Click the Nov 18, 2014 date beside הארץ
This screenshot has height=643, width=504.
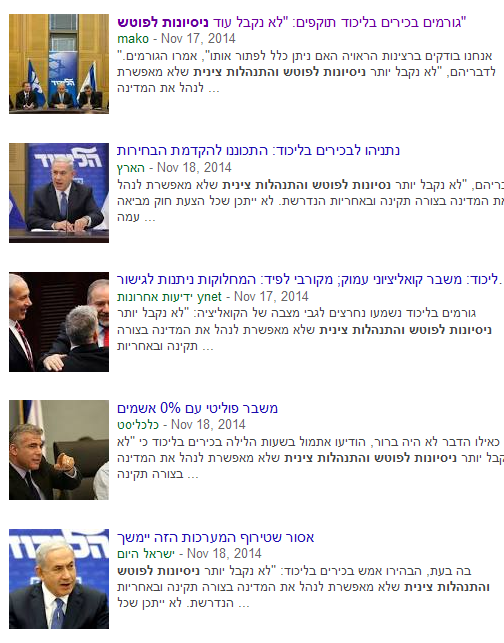194,168
